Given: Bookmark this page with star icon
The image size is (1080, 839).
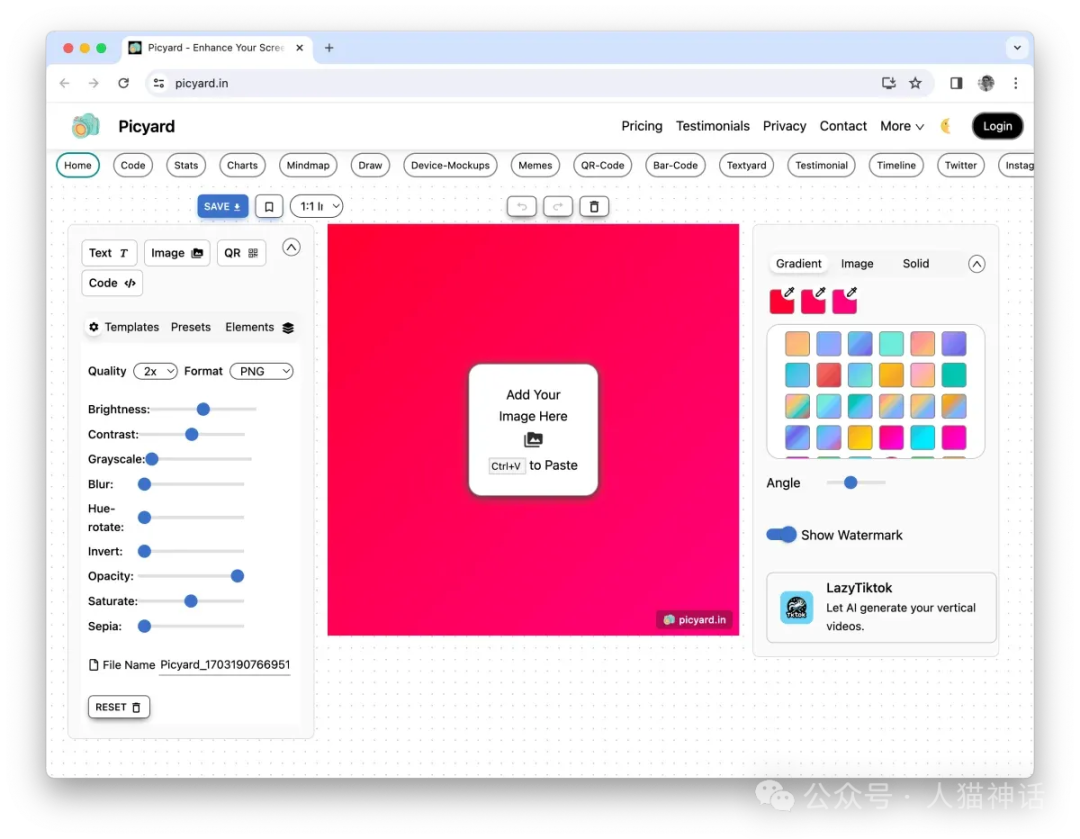Looking at the screenshot, I should pyautogui.click(x=915, y=83).
